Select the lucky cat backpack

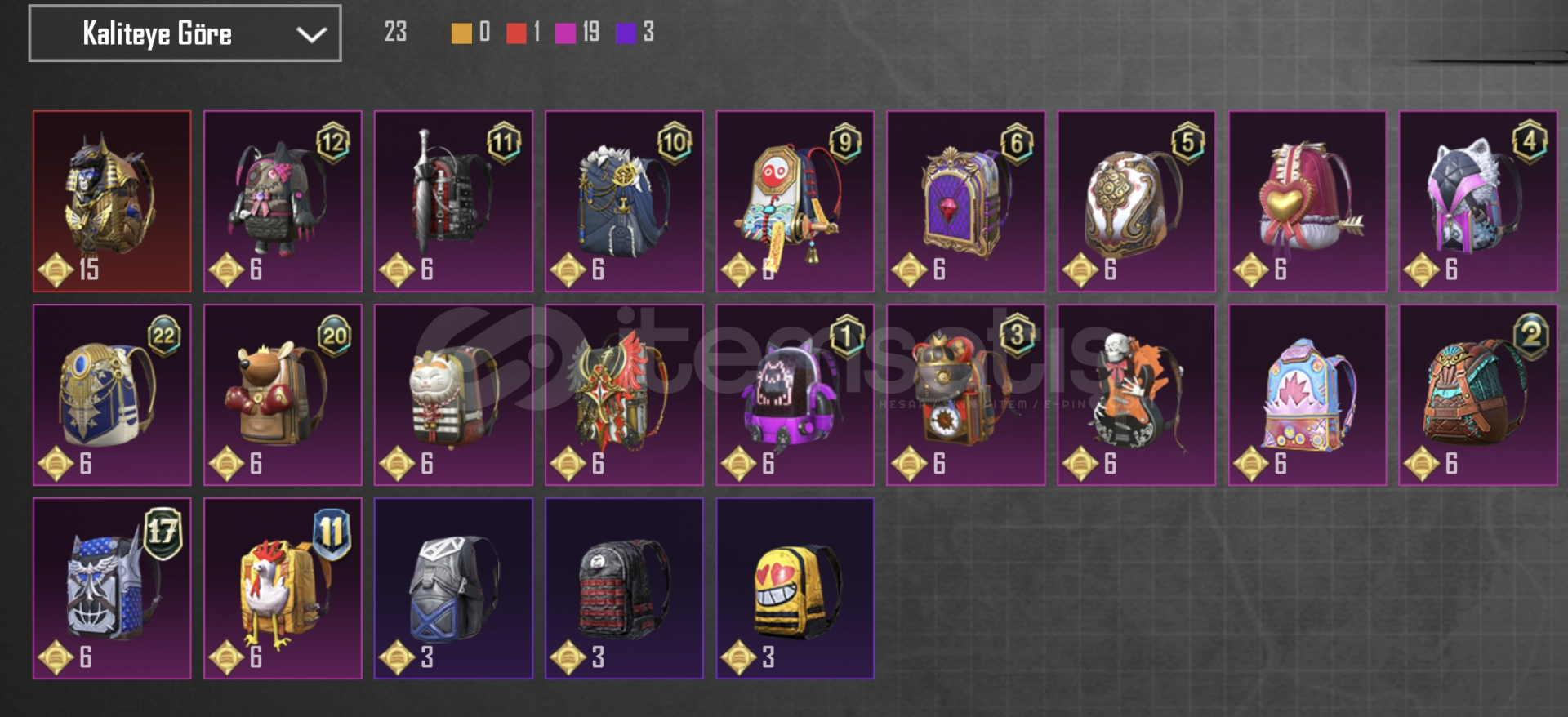pyautogui.click(x=453, y=394)
